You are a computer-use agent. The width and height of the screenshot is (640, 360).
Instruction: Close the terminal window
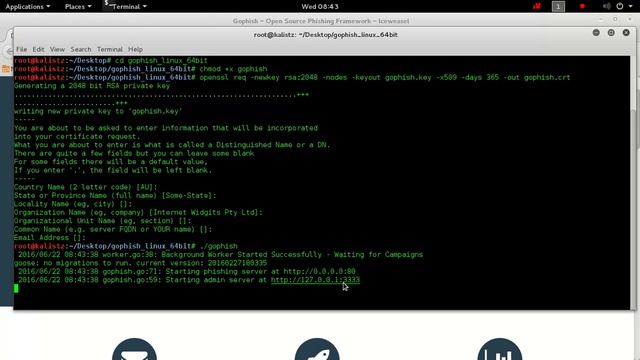click(x=626, y=33)
